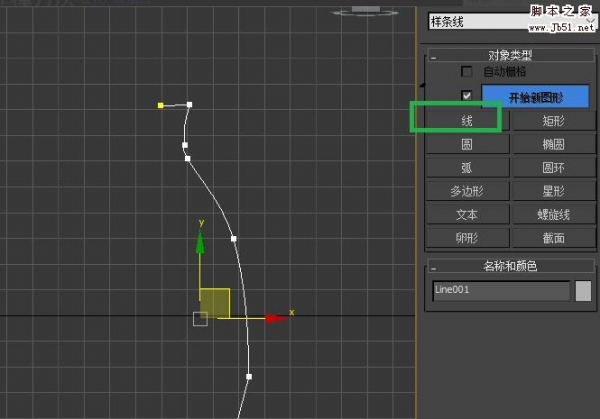Choose the 矩形 rectangle shape button

pyautogui.click(x=553, y=121)
